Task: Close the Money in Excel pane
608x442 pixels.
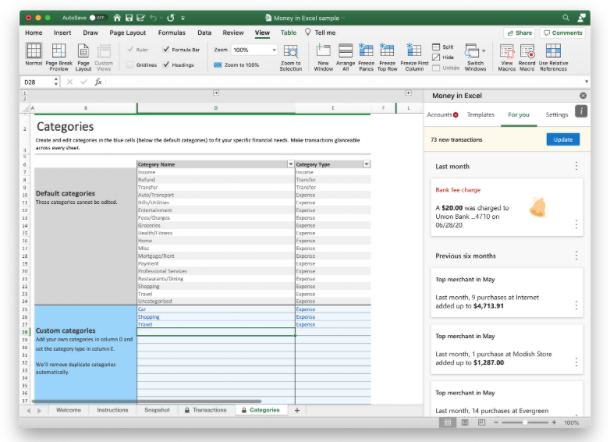Action: coord(583,96)
